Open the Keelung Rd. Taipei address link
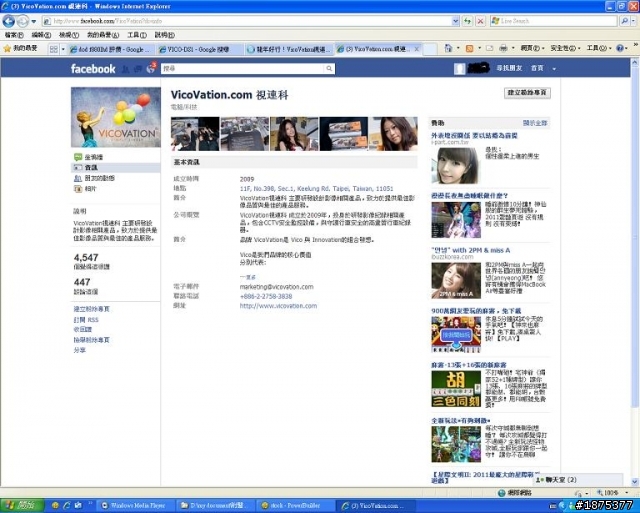Image resolution: width=640 pixels, height=513 pixels. pos(316,189)
